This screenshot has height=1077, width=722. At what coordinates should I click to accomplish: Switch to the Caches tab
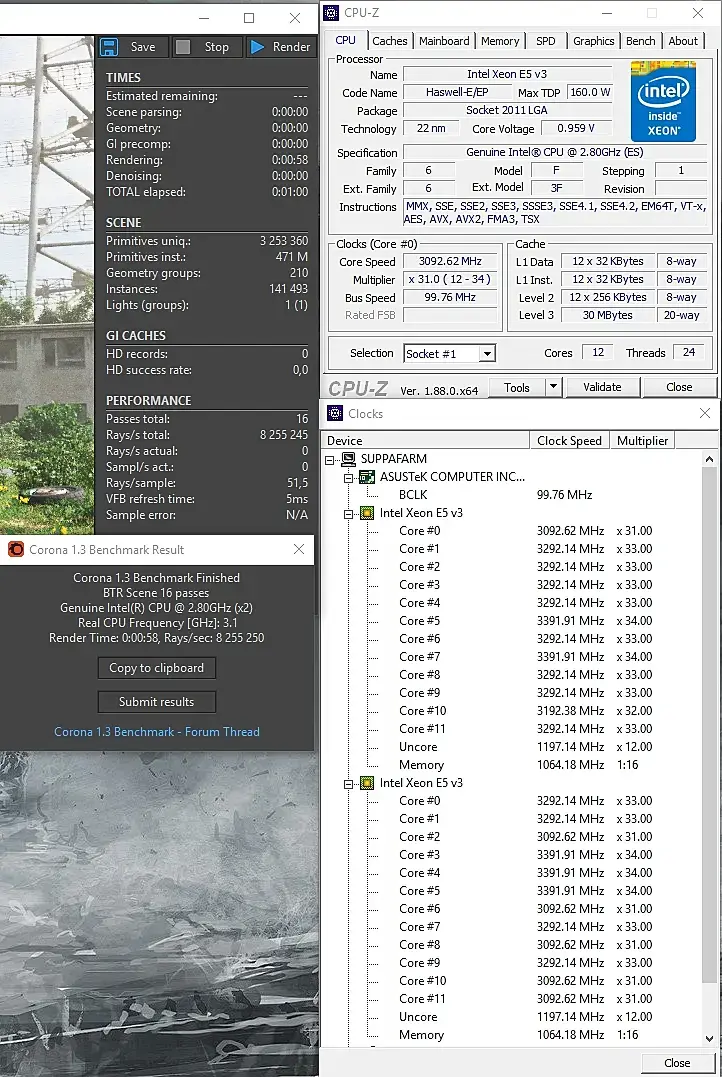click(x=390, y=41)
